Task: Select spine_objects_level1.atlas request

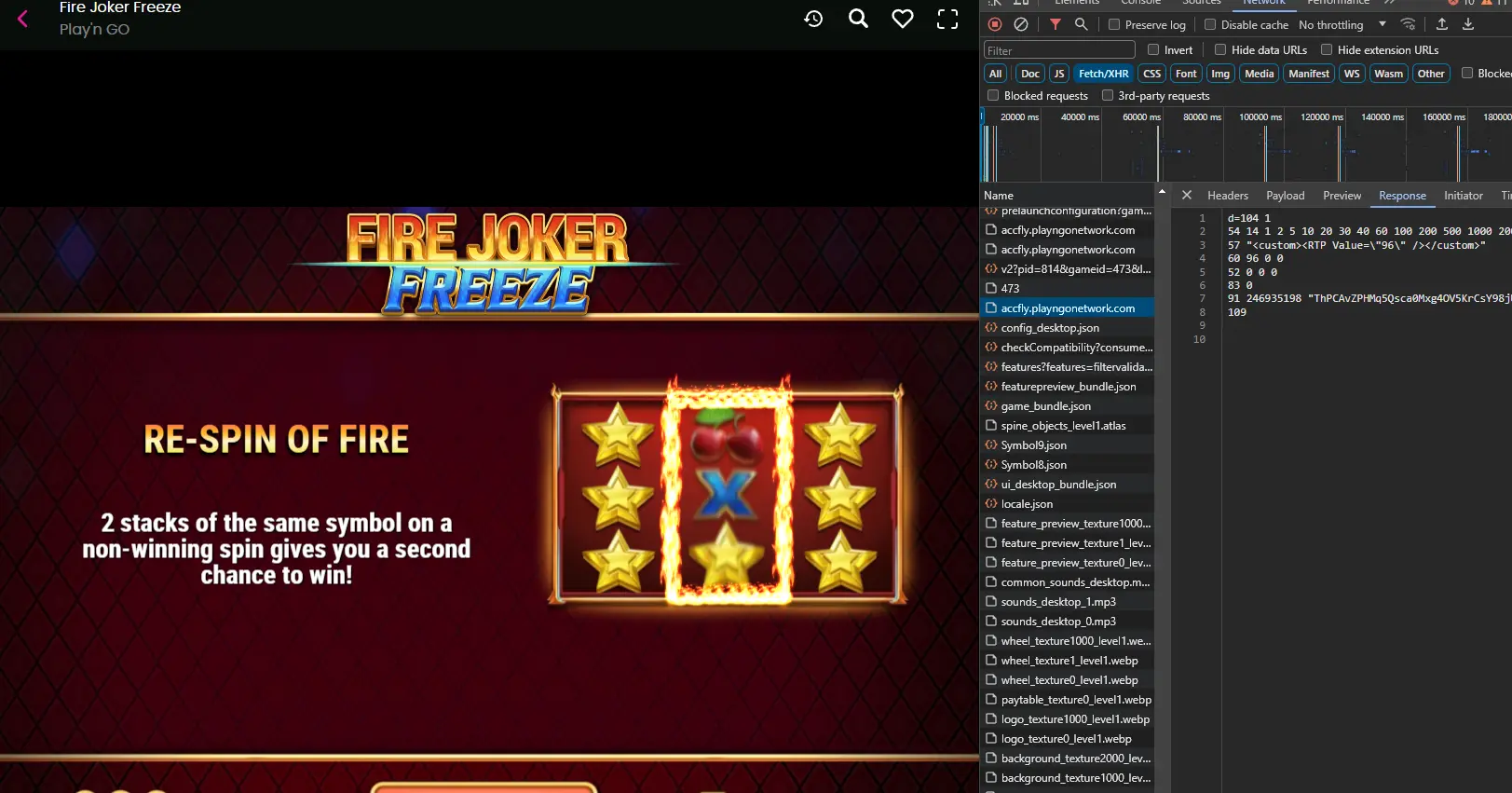Action: click(1069, 426)
